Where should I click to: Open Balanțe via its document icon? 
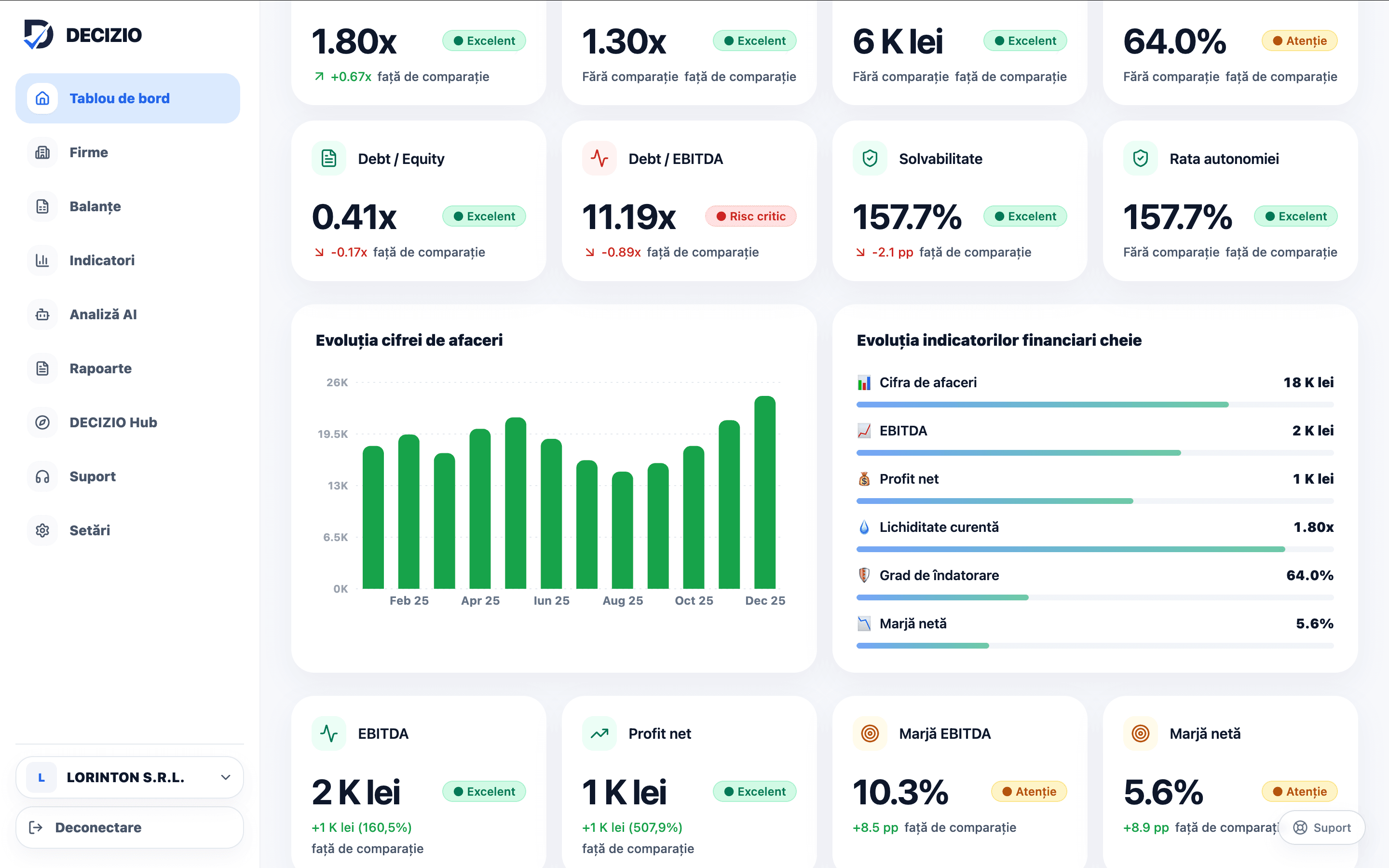click(42, 207)
